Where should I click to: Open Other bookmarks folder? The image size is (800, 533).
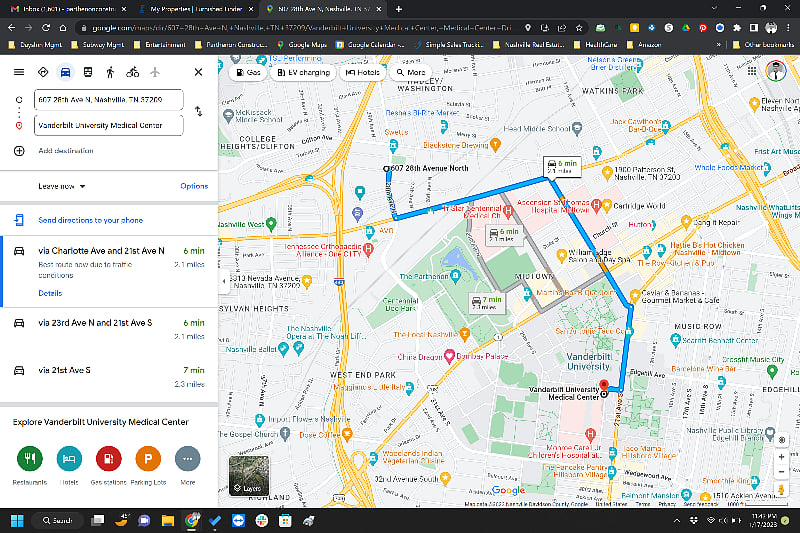tap(763, 45)
